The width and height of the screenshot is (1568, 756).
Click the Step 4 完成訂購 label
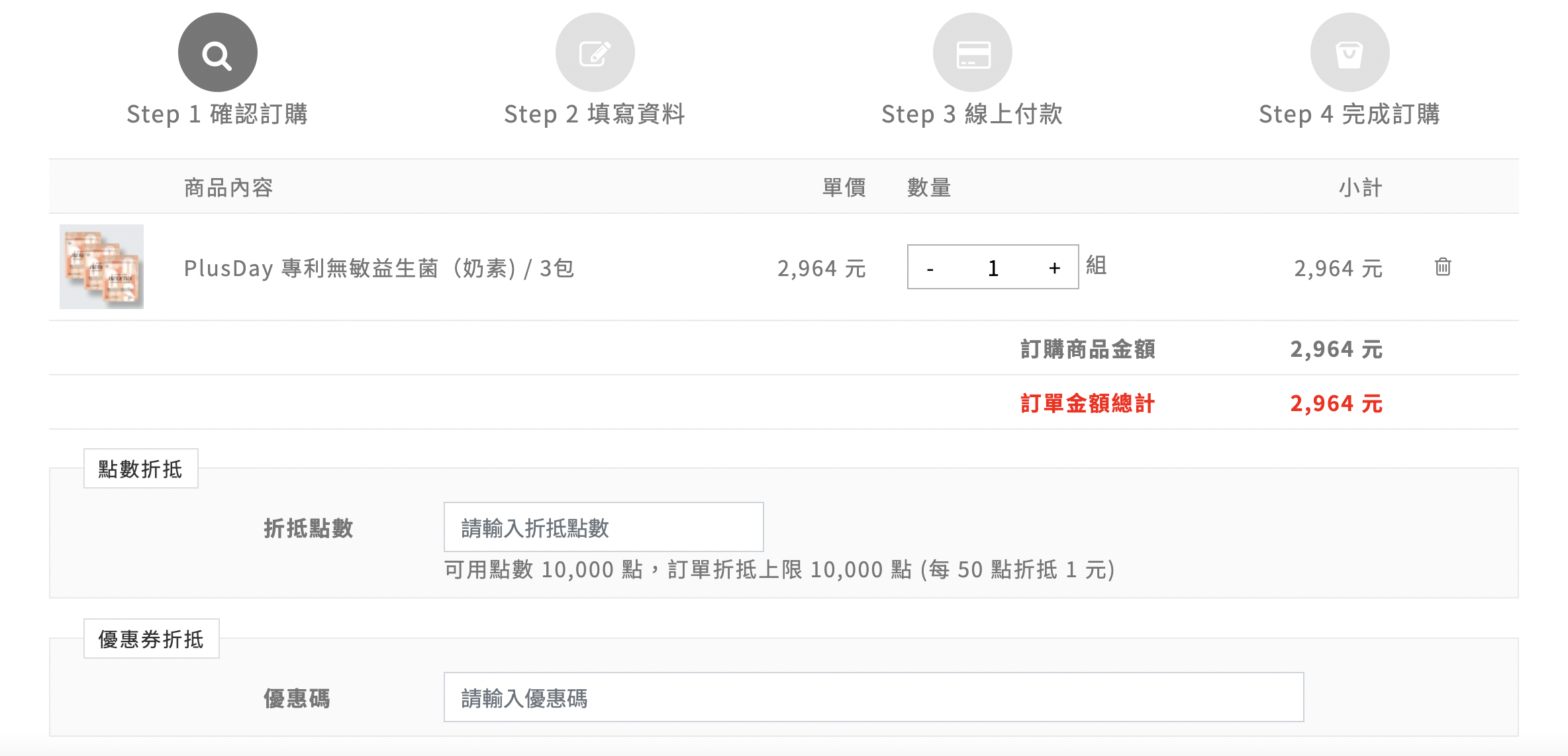[1349, 114]
